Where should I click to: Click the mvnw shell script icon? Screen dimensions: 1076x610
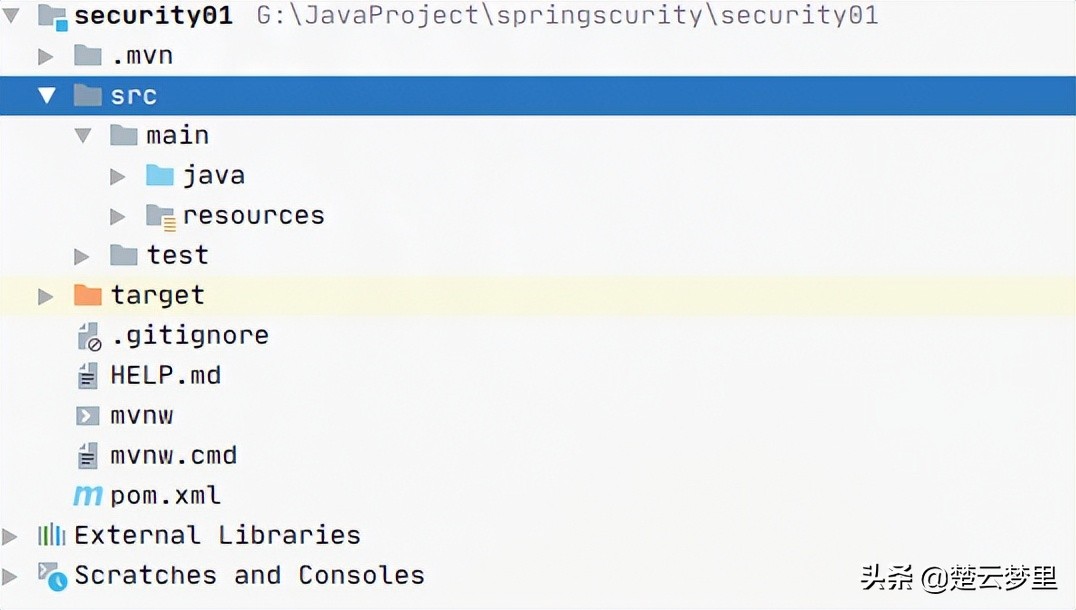(88, 415)
